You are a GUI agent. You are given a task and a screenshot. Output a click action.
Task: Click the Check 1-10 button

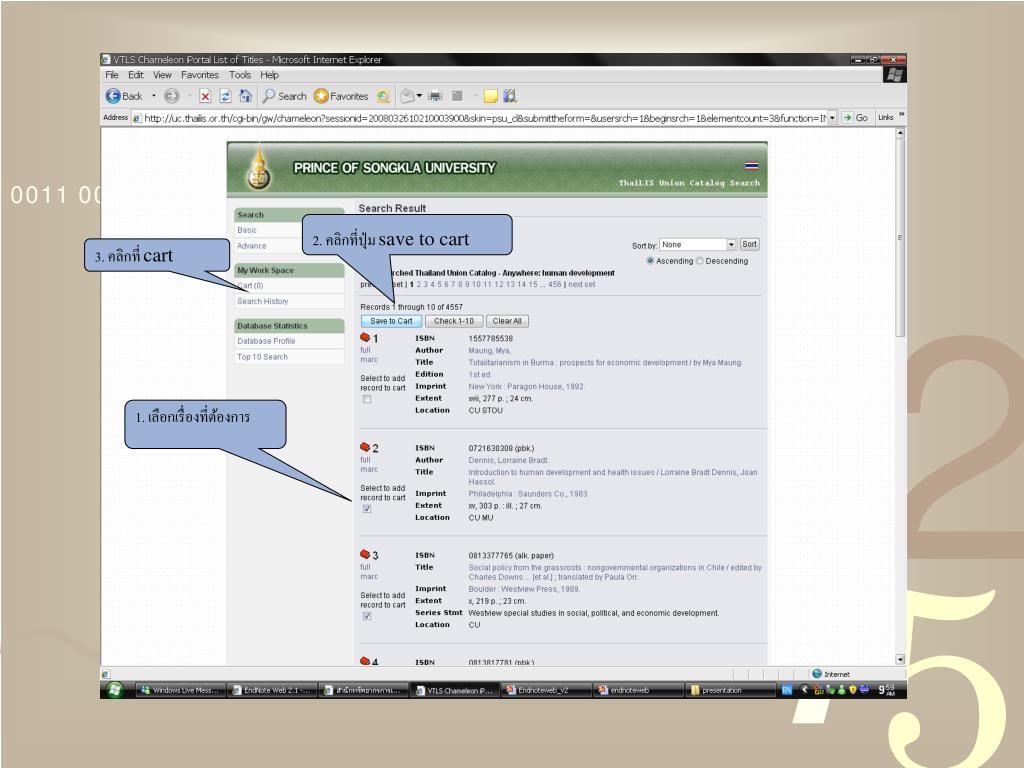tap(454, 321)
